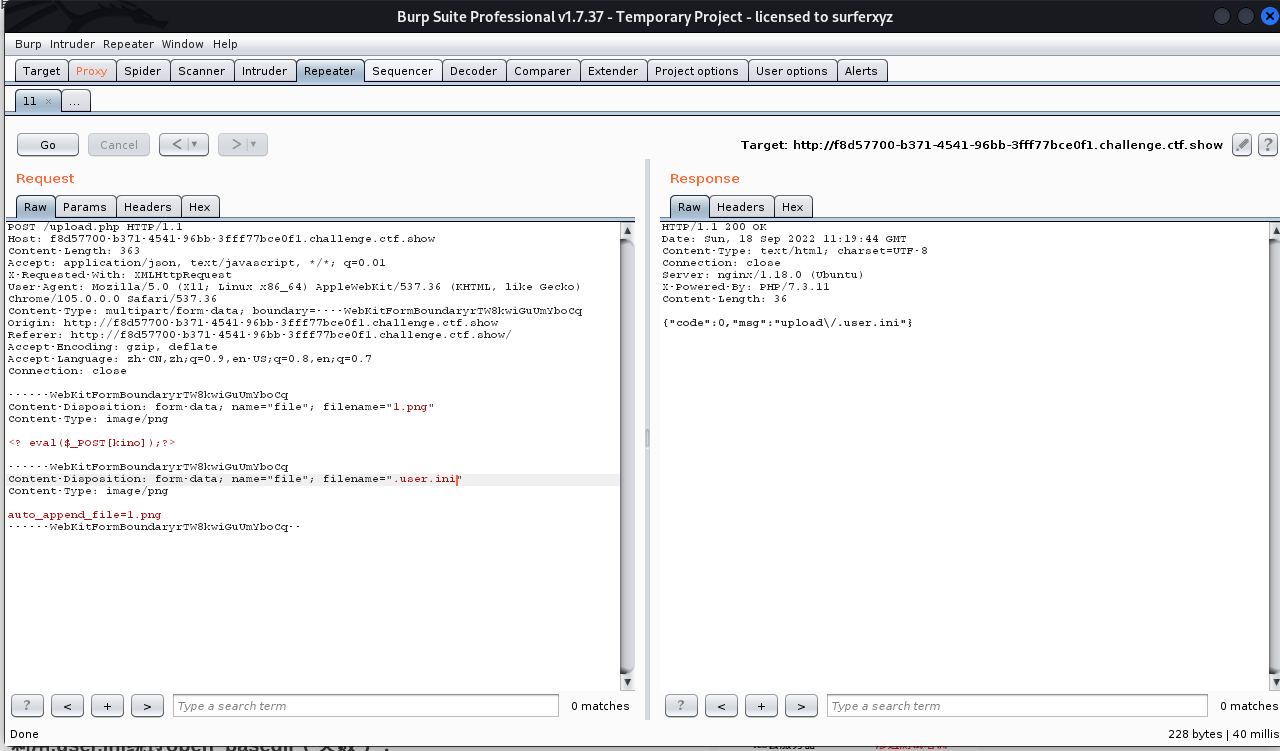Click the X-Powered-By PHP/7.3.11 header
Viewport: 1280px width, 751px height.
point(744,287)
